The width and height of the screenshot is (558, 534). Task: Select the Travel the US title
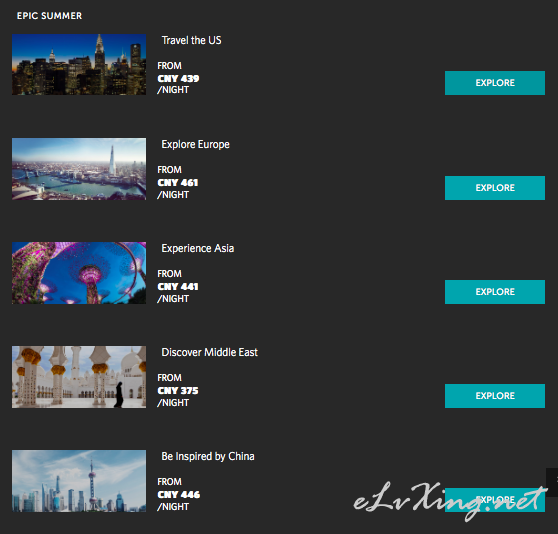(191, 40)
